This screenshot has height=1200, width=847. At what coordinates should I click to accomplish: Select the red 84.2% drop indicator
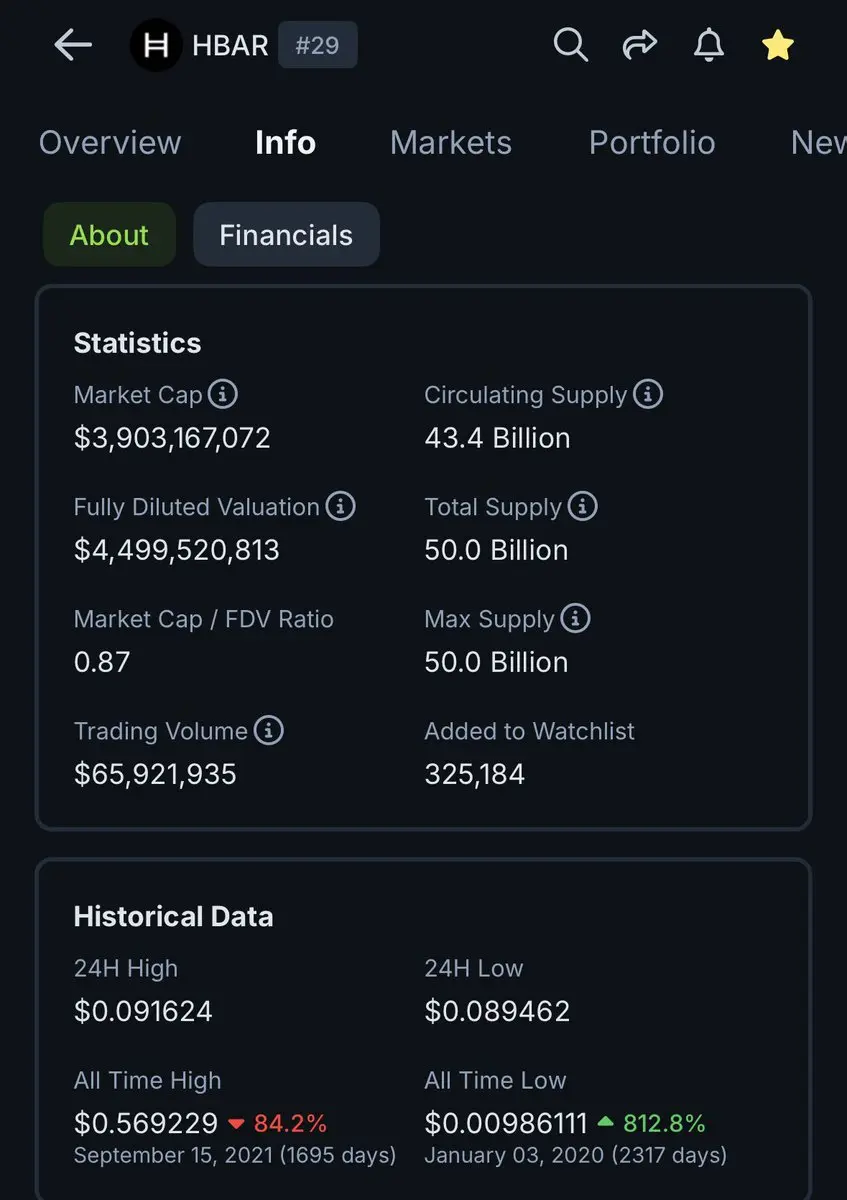tap(277, 1123)
